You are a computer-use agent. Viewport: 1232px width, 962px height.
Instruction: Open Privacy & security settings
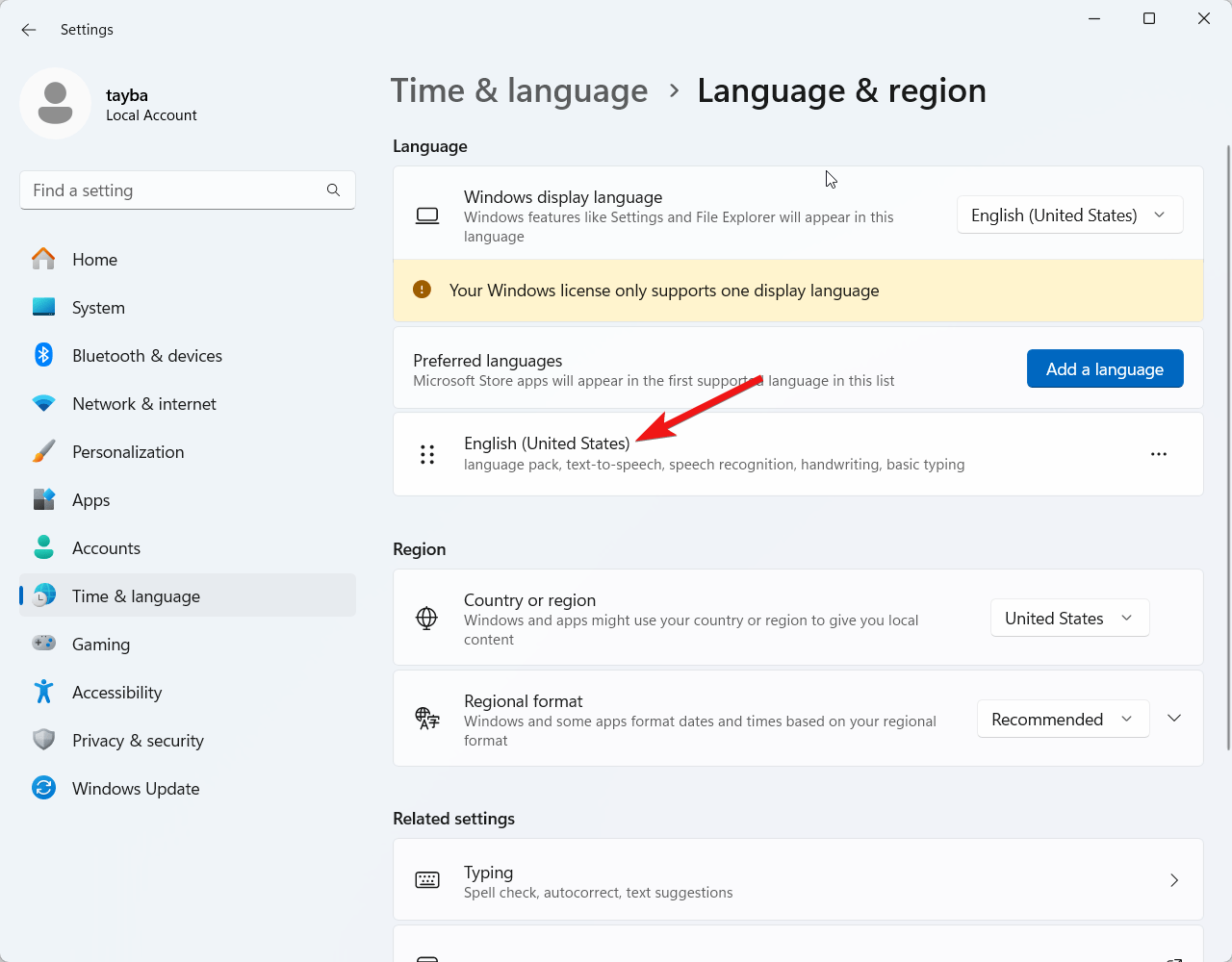(138, 741)
